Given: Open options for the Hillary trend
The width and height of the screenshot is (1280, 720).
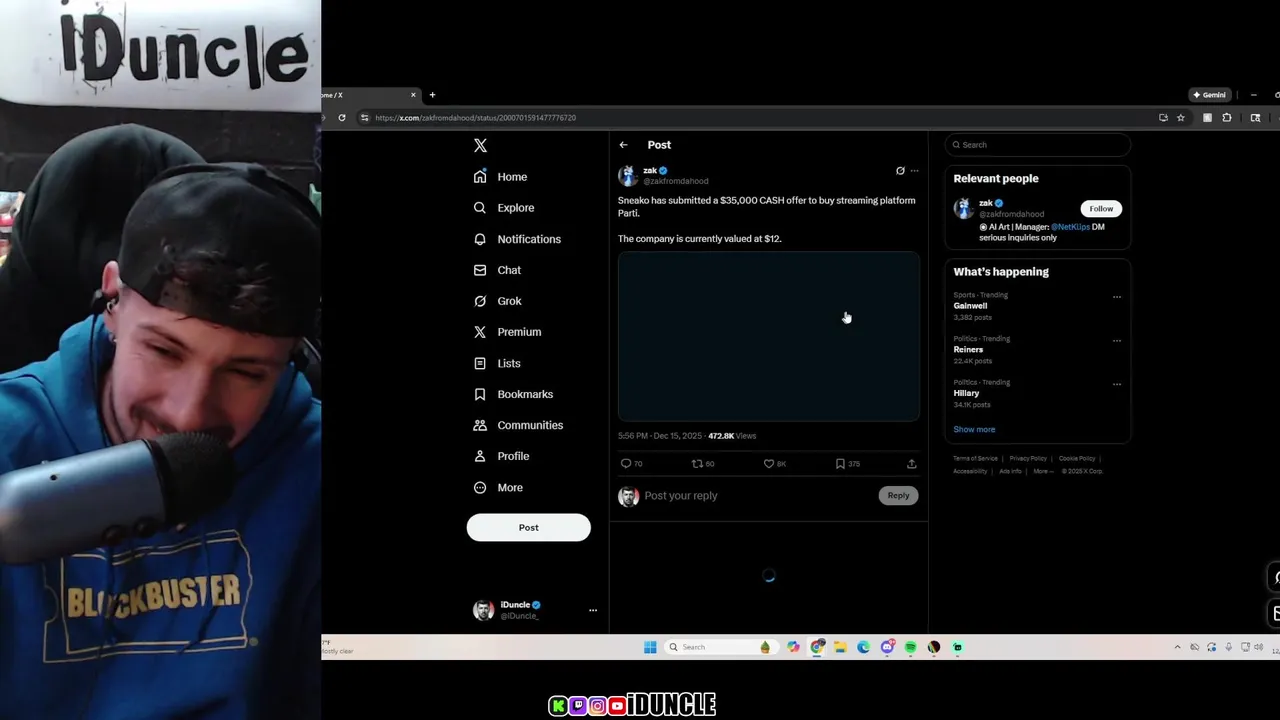Looking at the screenshot, I should tap(1117, 384).
